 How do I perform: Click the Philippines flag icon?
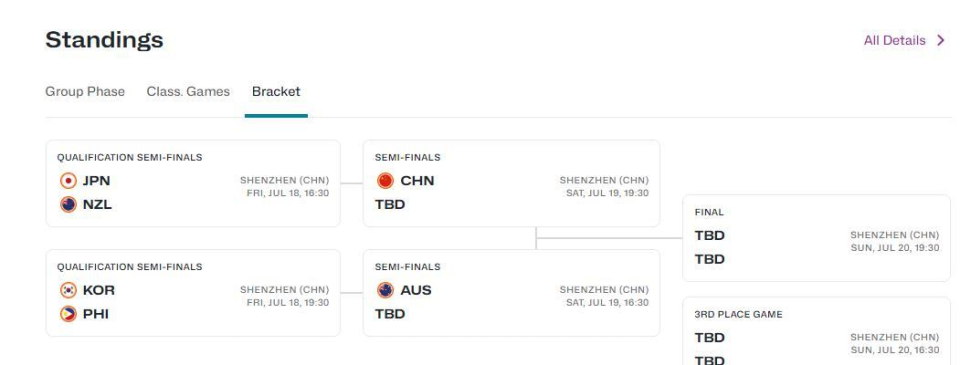click(x=69, y=314)
